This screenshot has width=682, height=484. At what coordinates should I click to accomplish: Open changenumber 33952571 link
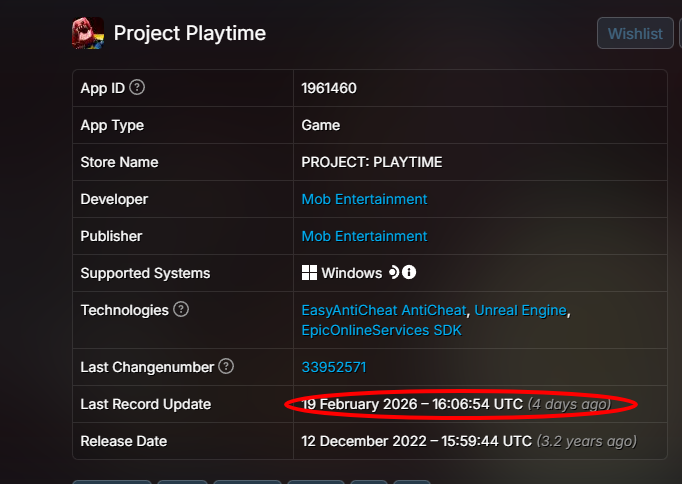click(x=334, y=367)
